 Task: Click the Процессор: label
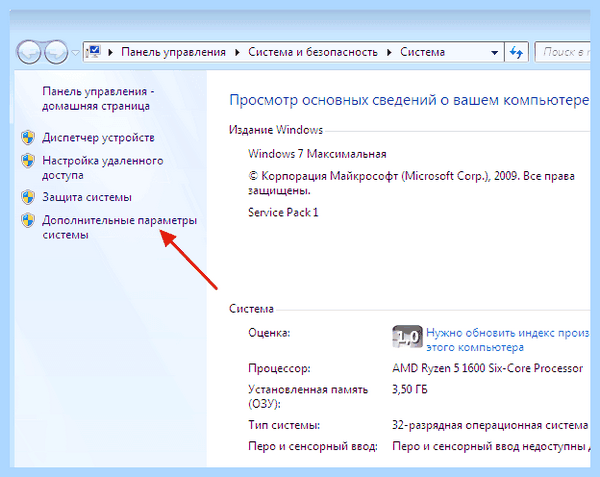tap(279, 368)
